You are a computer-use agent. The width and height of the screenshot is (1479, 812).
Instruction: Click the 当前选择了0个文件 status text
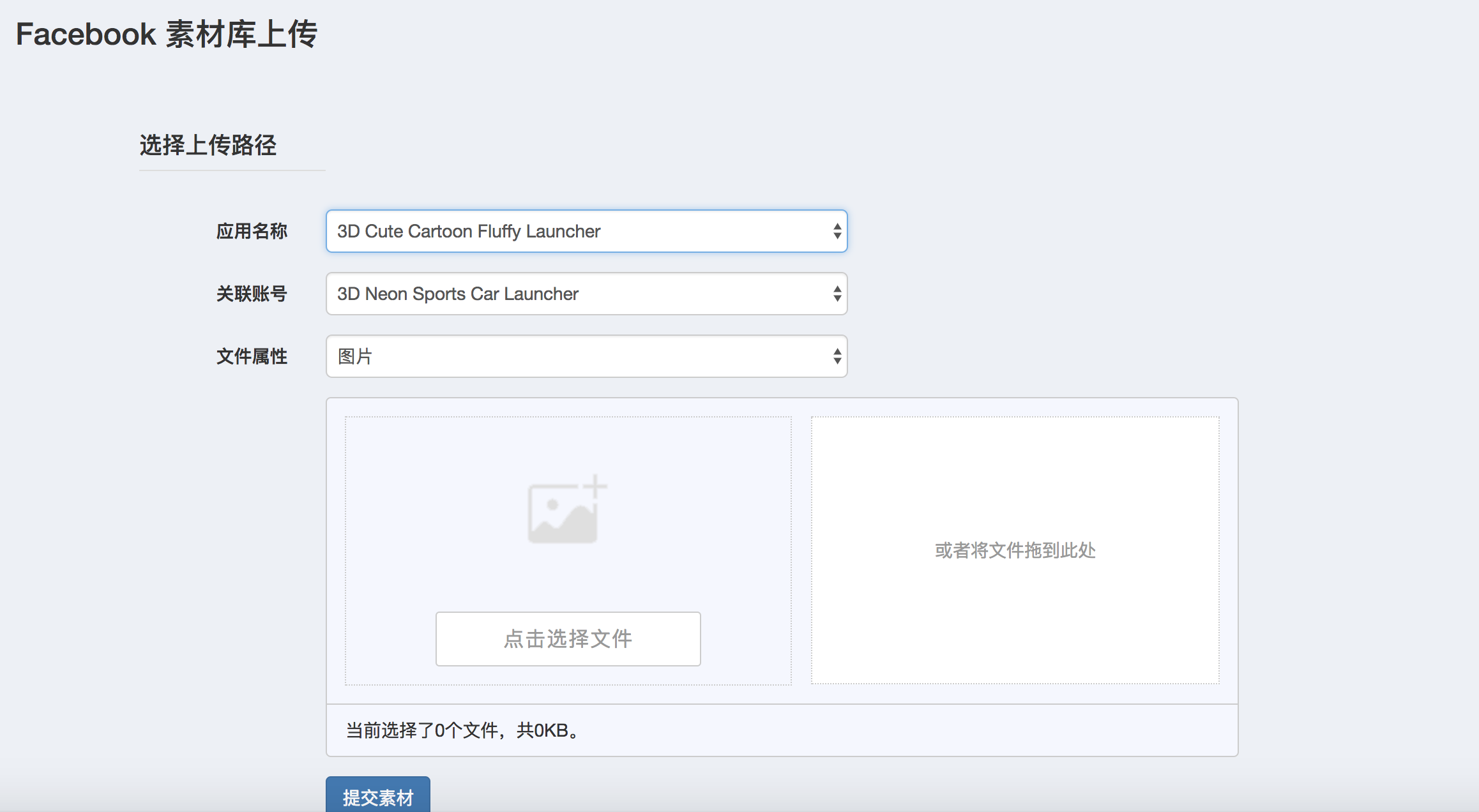pyautogui.click(x=463, y=730)
